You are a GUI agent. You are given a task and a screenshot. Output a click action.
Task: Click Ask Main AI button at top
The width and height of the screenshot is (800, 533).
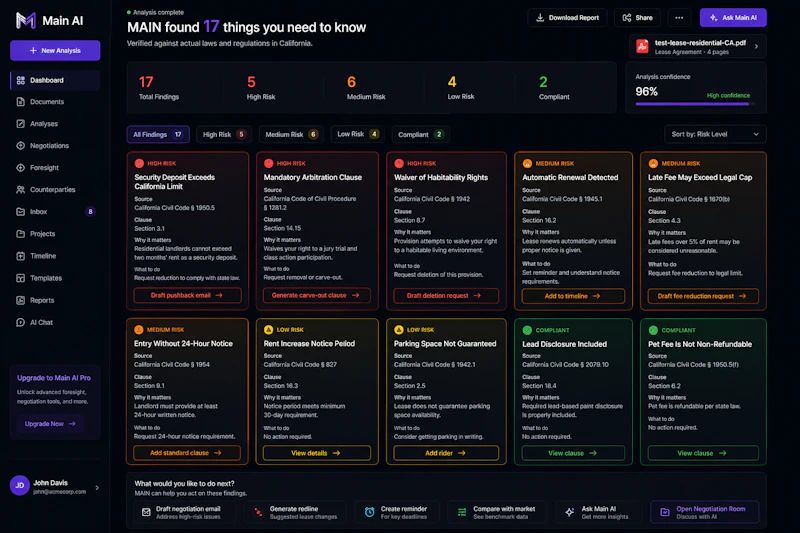733,18
